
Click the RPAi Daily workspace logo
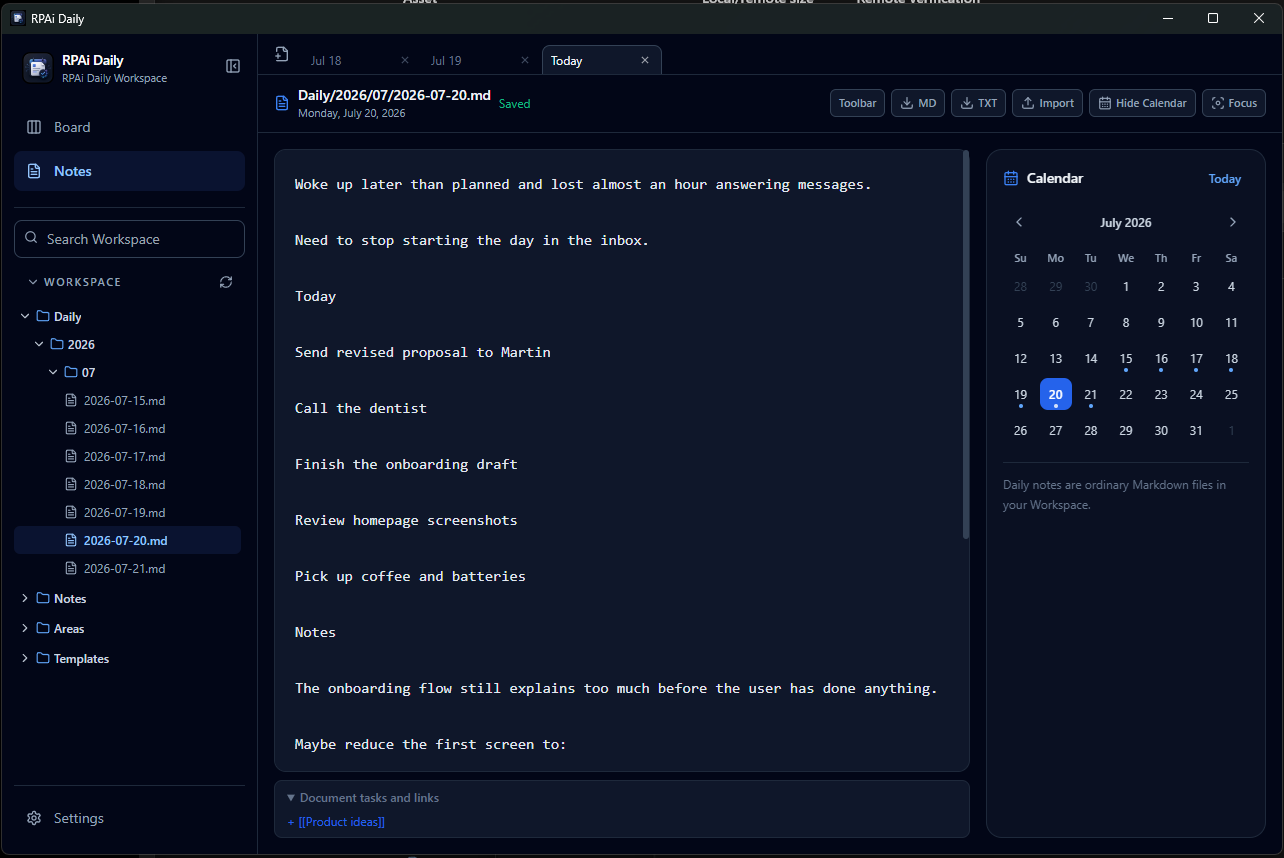pyautogui.click(x=38, y=68)
